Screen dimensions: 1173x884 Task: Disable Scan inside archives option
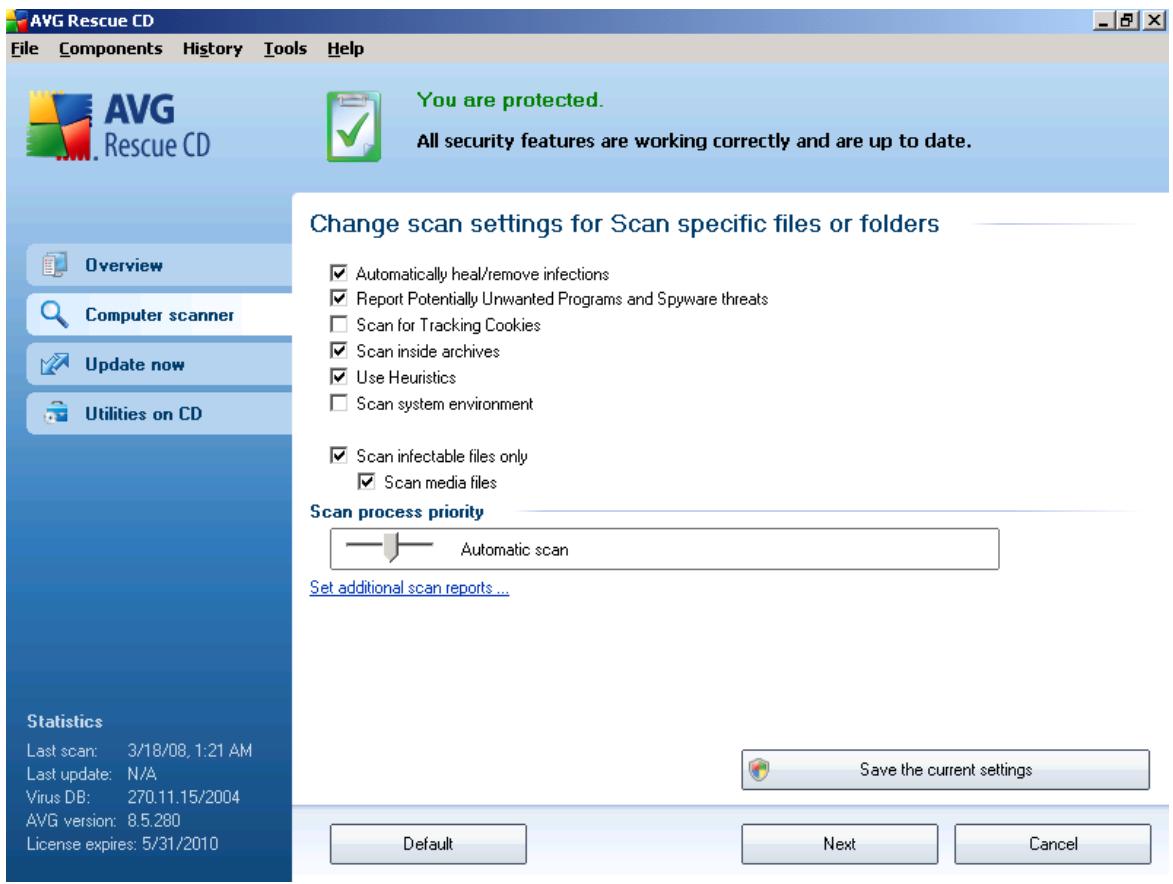tap(339, 351)
